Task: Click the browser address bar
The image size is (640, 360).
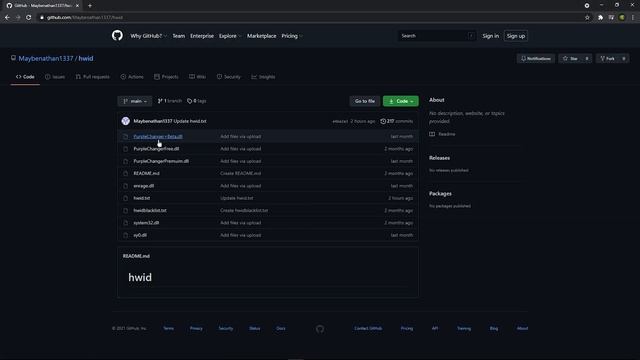Action: (310, 18)
